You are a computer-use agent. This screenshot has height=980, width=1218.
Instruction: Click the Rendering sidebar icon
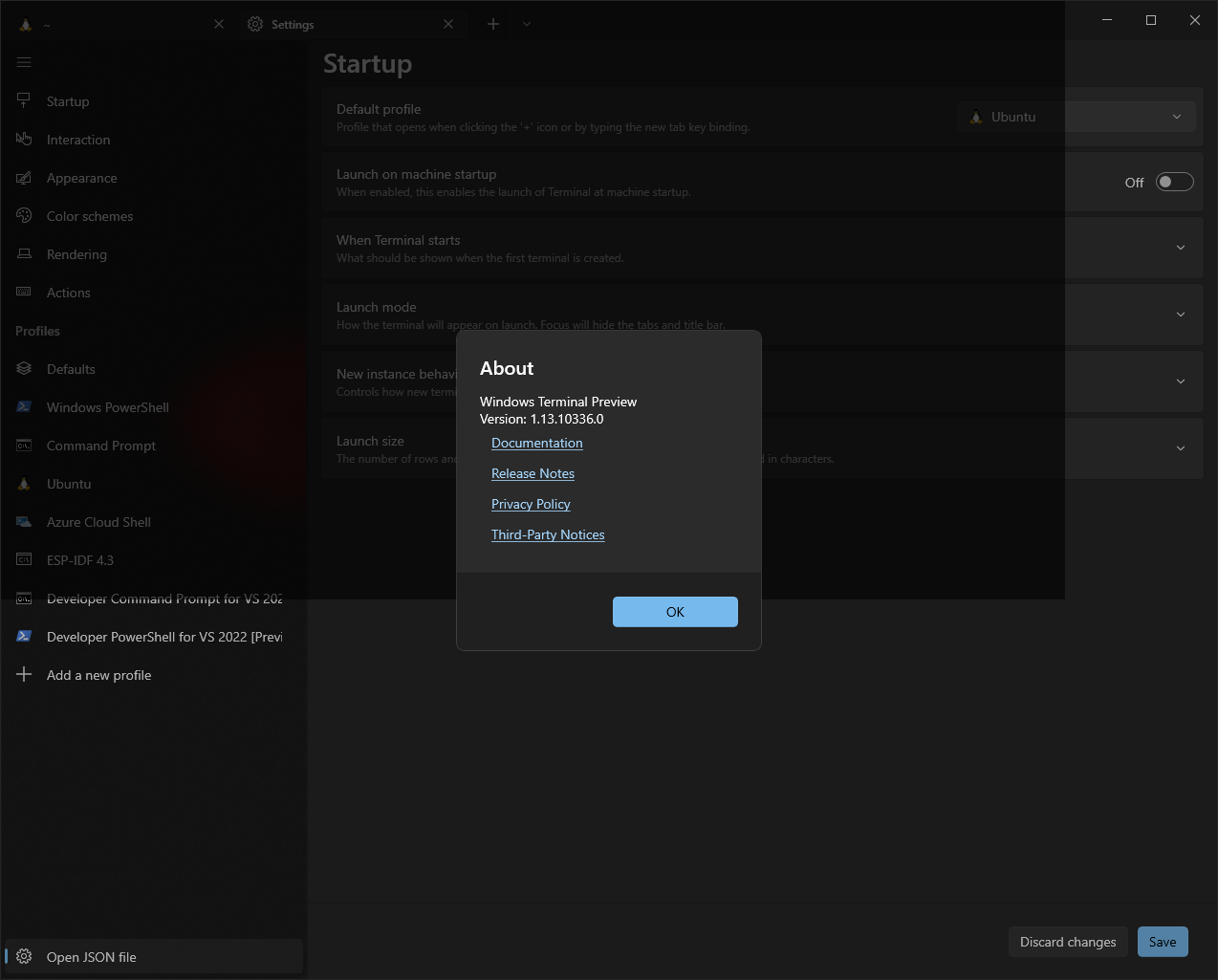(x=24, y=253)
